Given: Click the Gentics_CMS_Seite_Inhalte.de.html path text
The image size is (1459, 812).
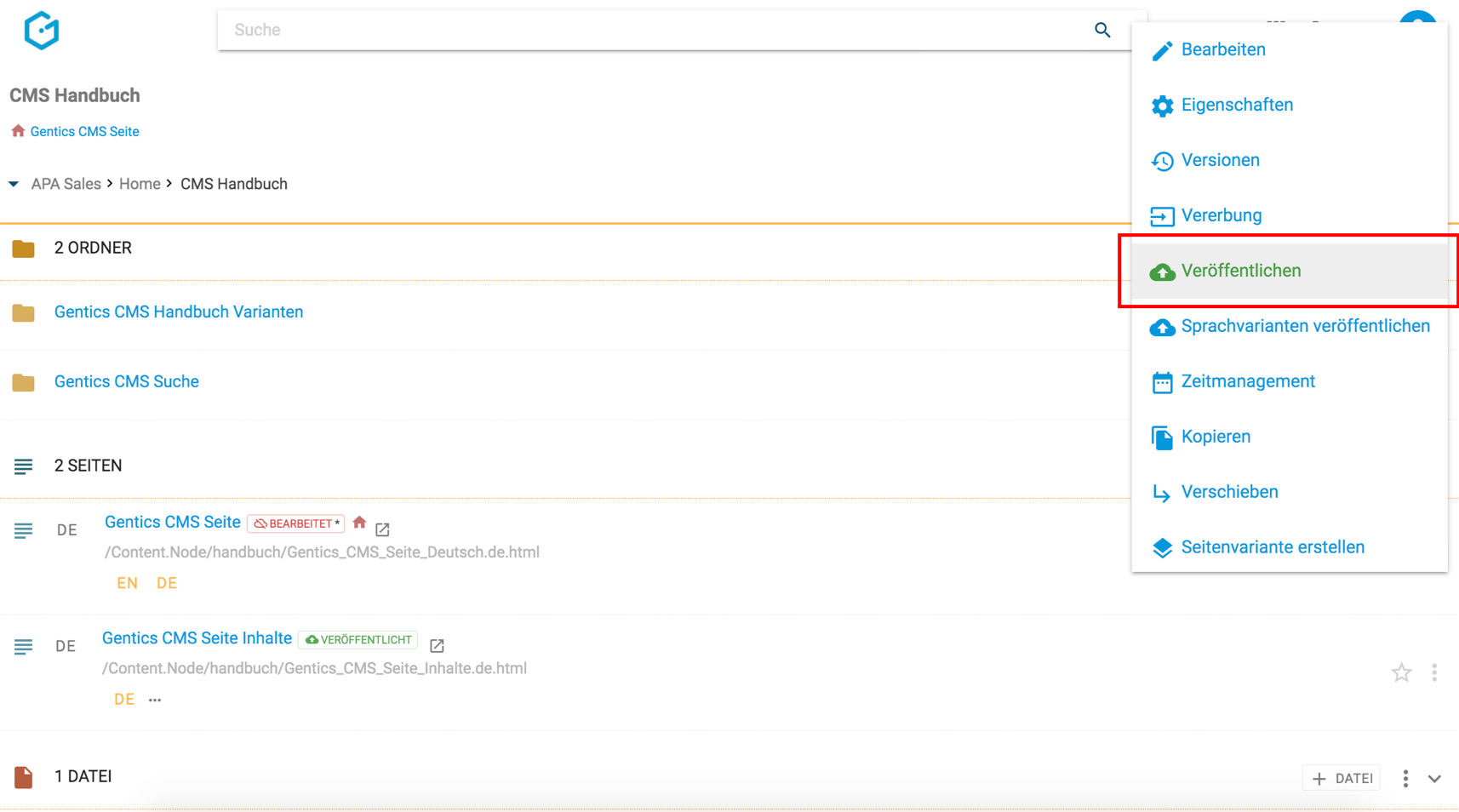Looking at the screenshot, I should pos(314,668).
